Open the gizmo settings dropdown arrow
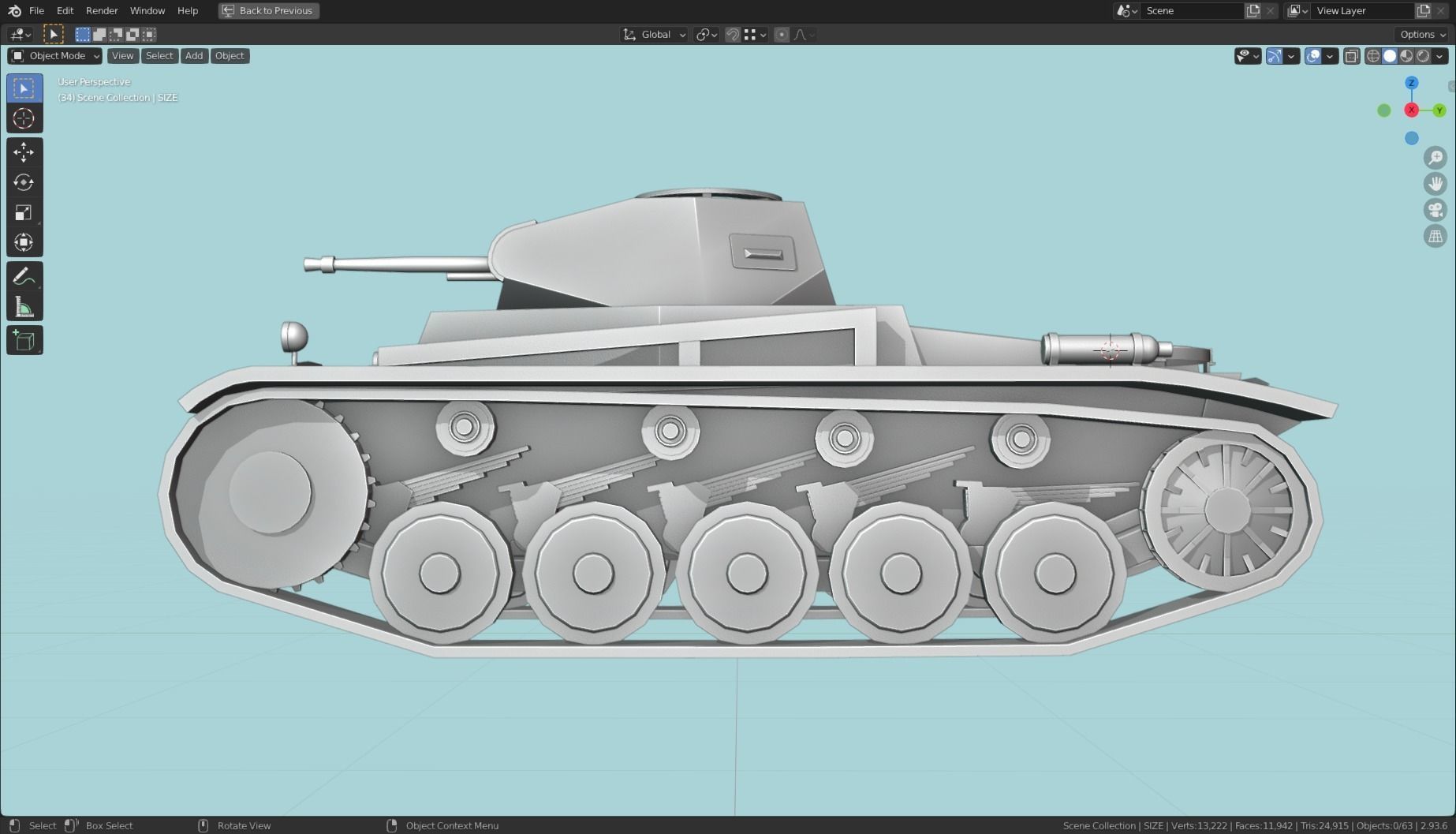This screenshot has width=1456, height=834. pos(1291,55)
